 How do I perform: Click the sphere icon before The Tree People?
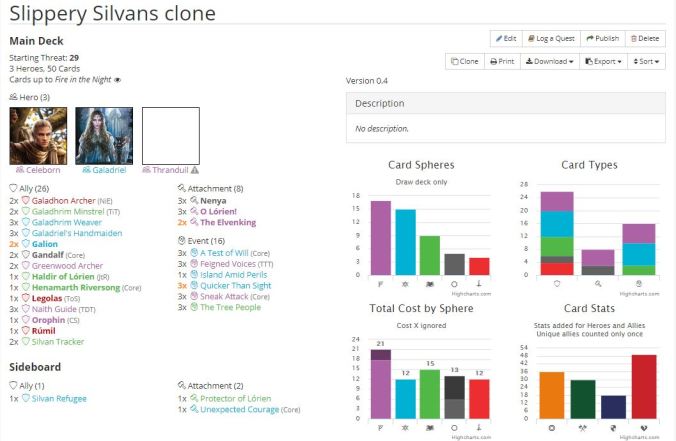[x=194, y=307]
